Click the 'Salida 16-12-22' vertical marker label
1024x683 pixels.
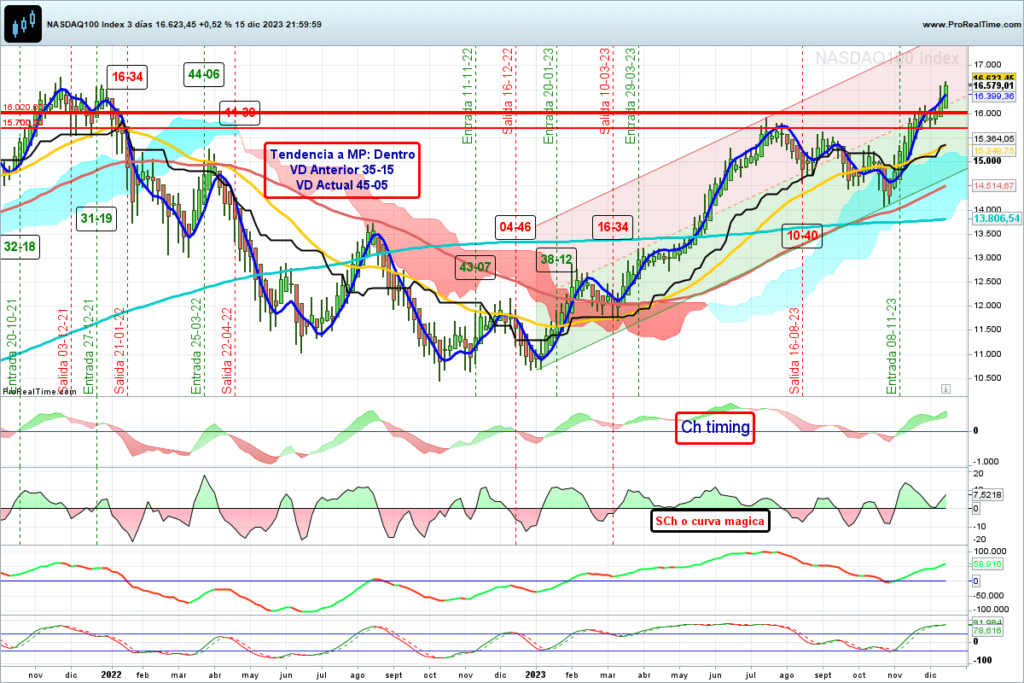pyautogui.click(x=507, y=91)
